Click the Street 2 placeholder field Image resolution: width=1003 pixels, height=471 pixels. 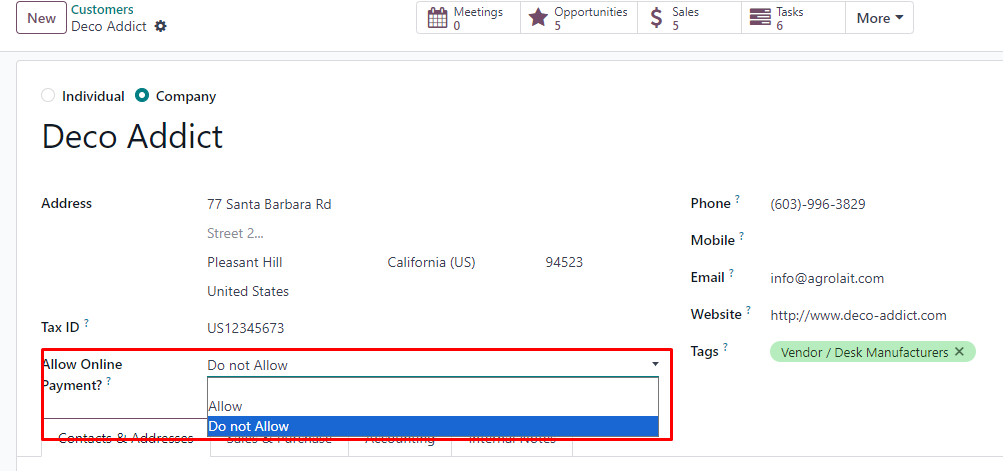(x=235, y=234)
